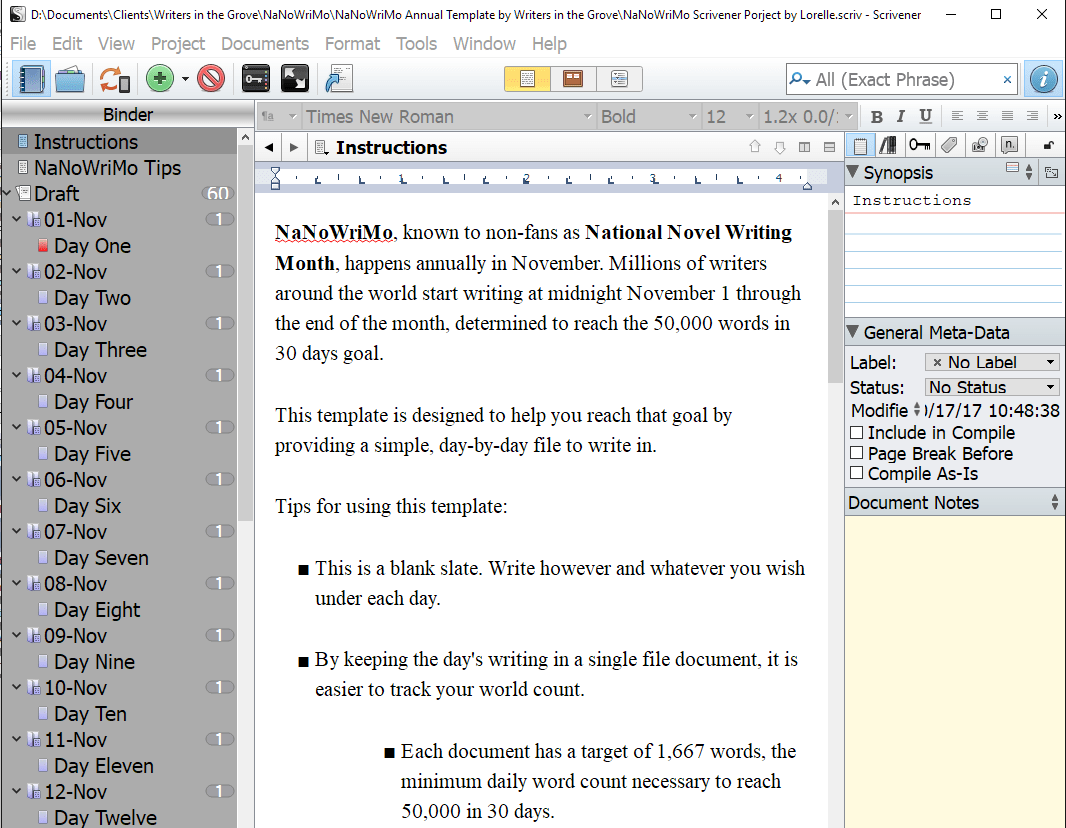The image size is (1066, 828).
Task: Enable Compile As-Is for this document
Action: tap(856, 473)
